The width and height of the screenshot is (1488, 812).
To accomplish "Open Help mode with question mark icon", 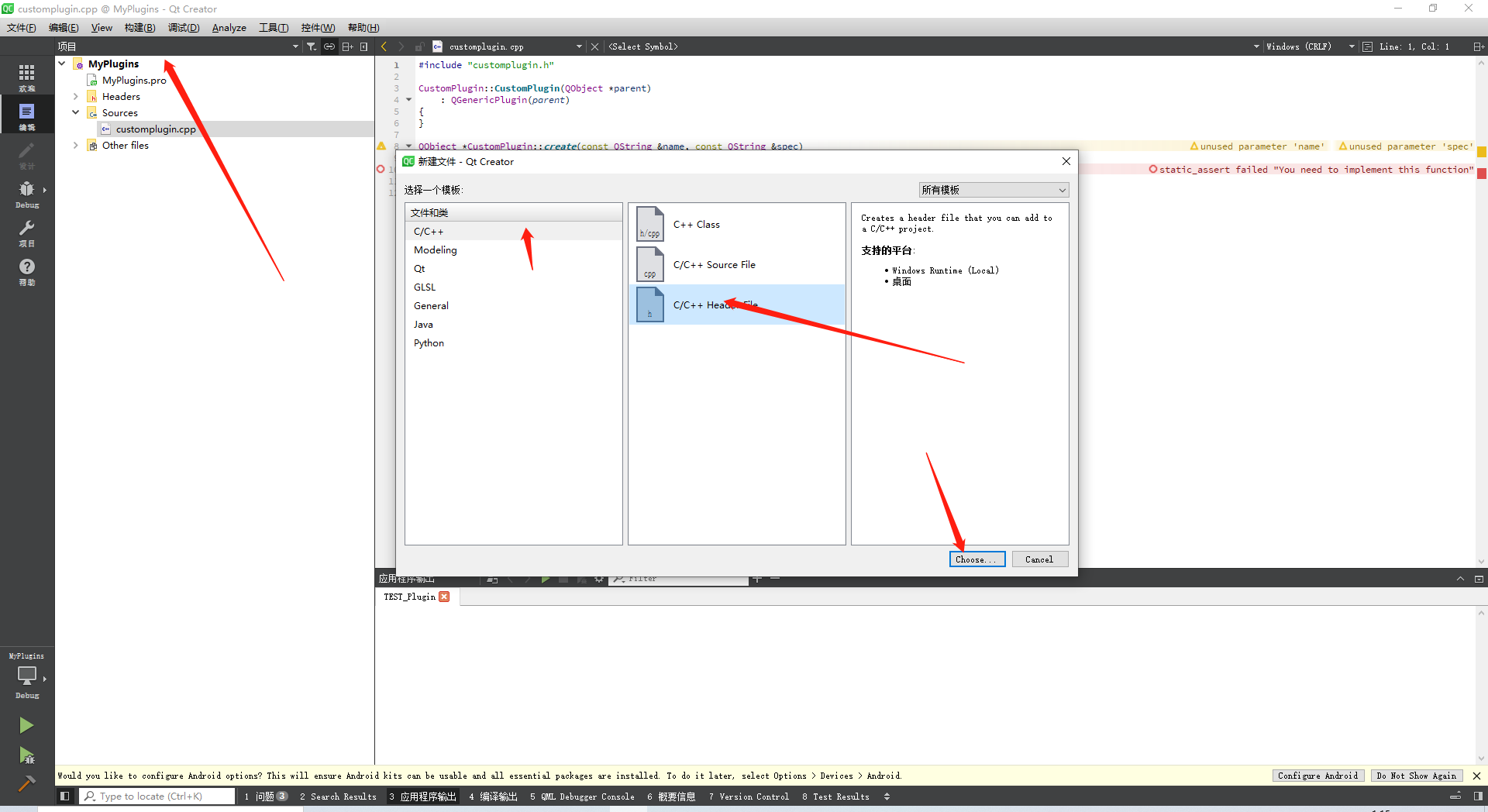I will point(26,270).
